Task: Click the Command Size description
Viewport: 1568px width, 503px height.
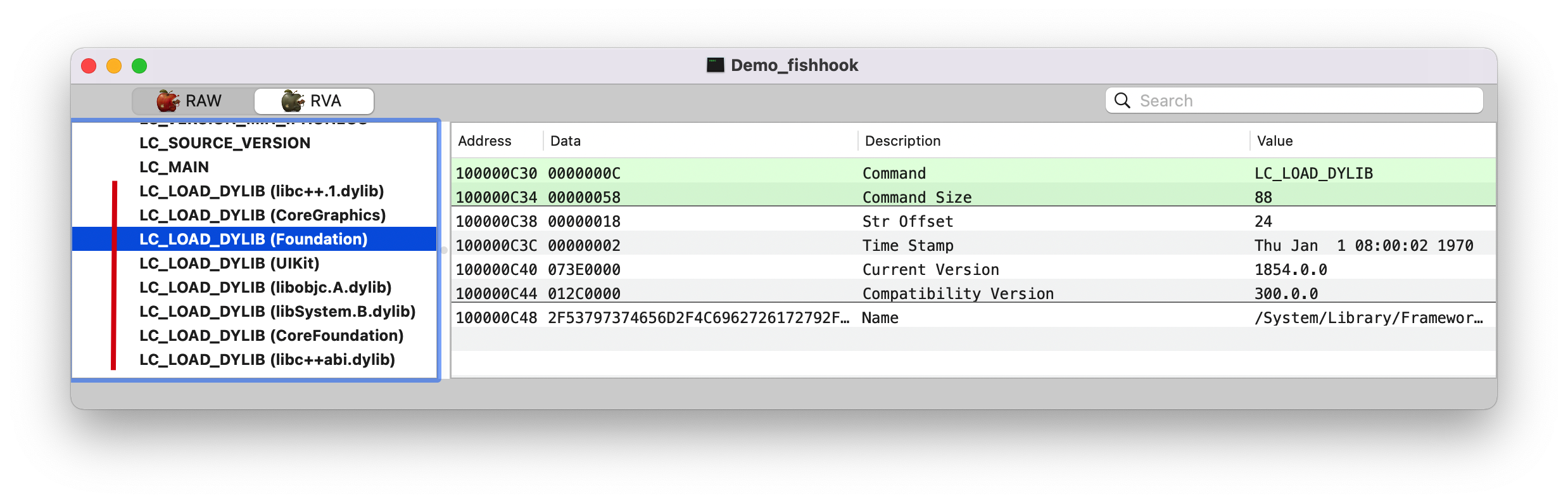Action: click(x=917, y=198)
